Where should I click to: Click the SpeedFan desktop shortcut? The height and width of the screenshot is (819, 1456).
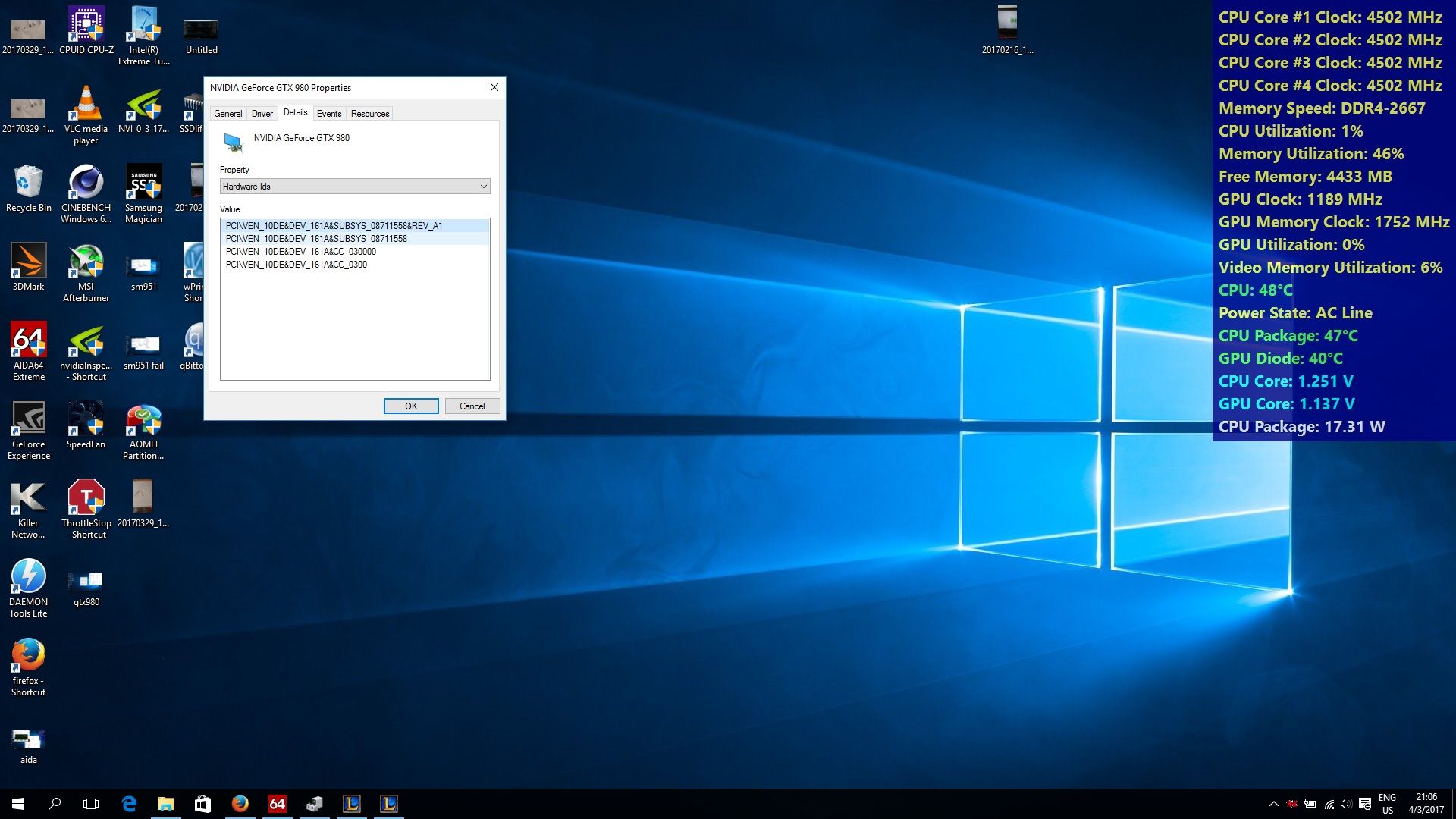pyautogui.click(x=86, y=420)
